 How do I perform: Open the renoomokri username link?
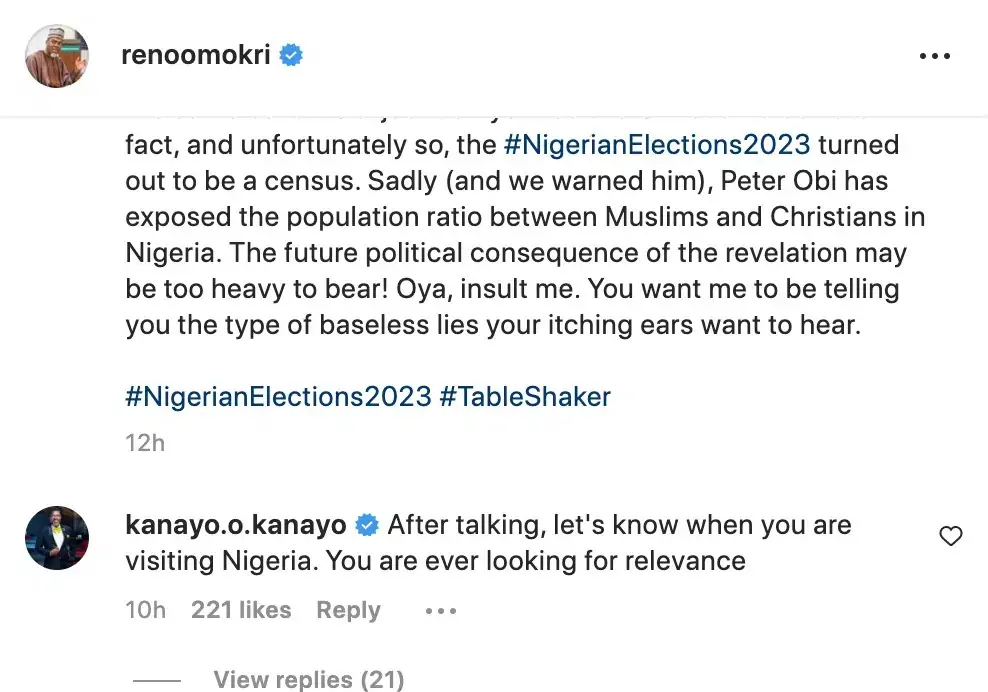click(196, 56)
